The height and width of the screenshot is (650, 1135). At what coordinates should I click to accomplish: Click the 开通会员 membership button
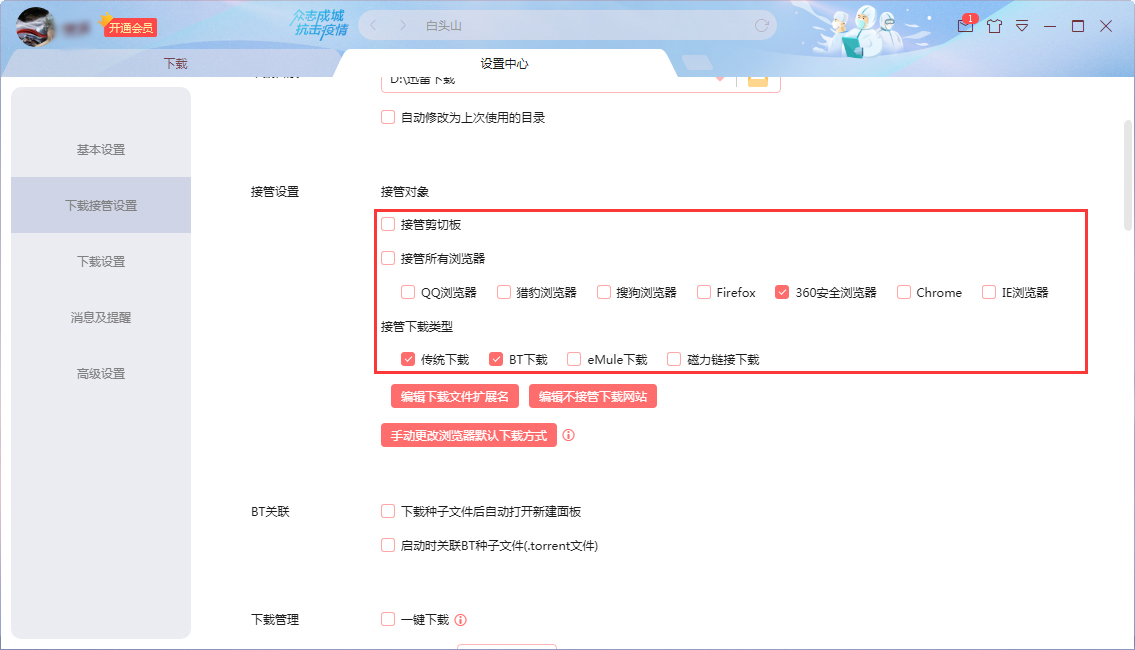131,26
